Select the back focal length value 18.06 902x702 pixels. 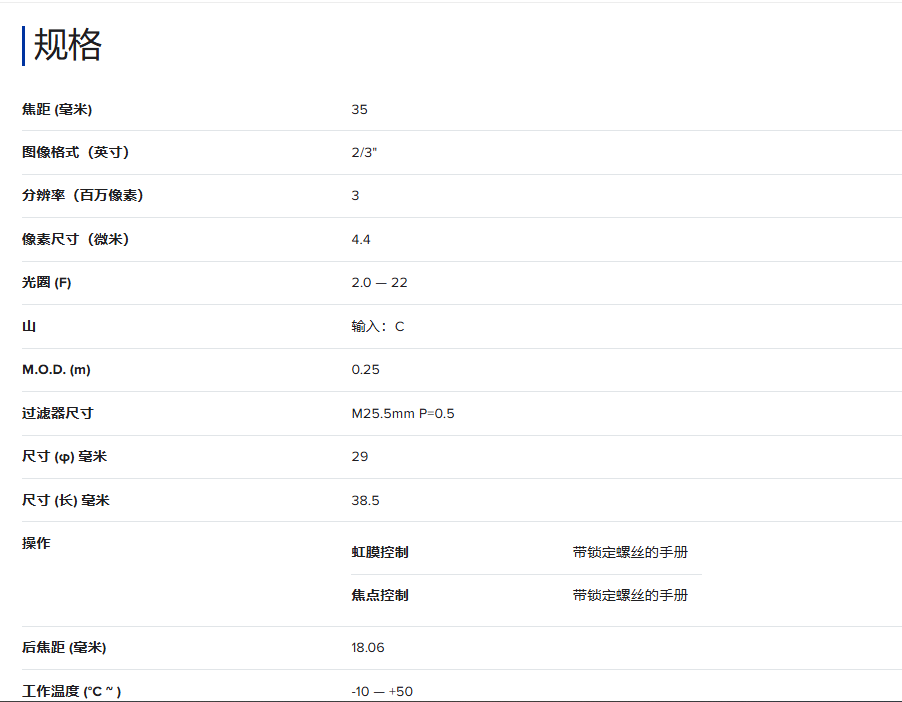click(x=368, y=647)
